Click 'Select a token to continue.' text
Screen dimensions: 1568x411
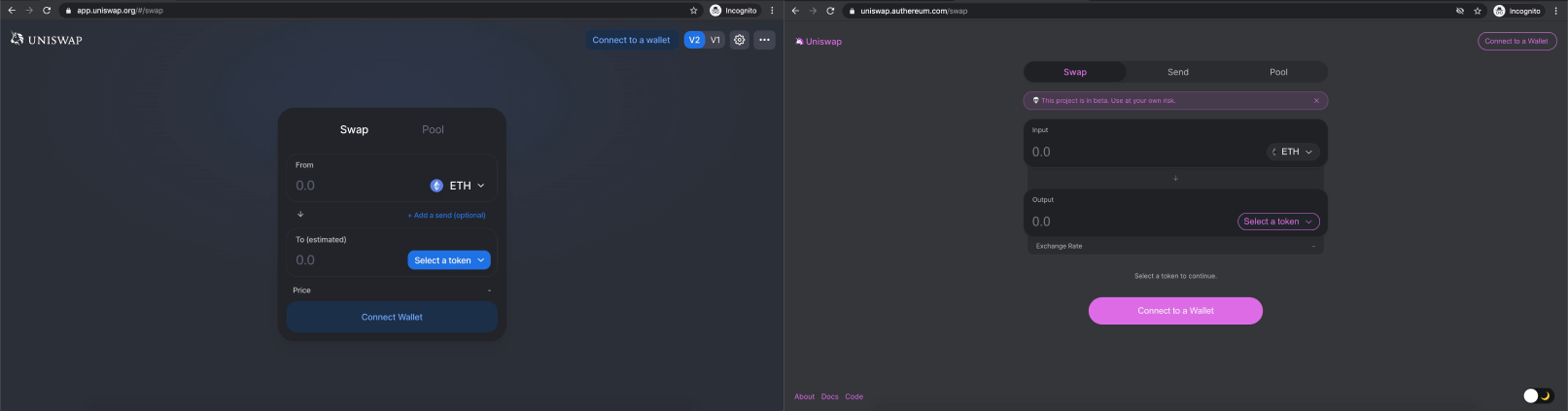[1175, 276]
